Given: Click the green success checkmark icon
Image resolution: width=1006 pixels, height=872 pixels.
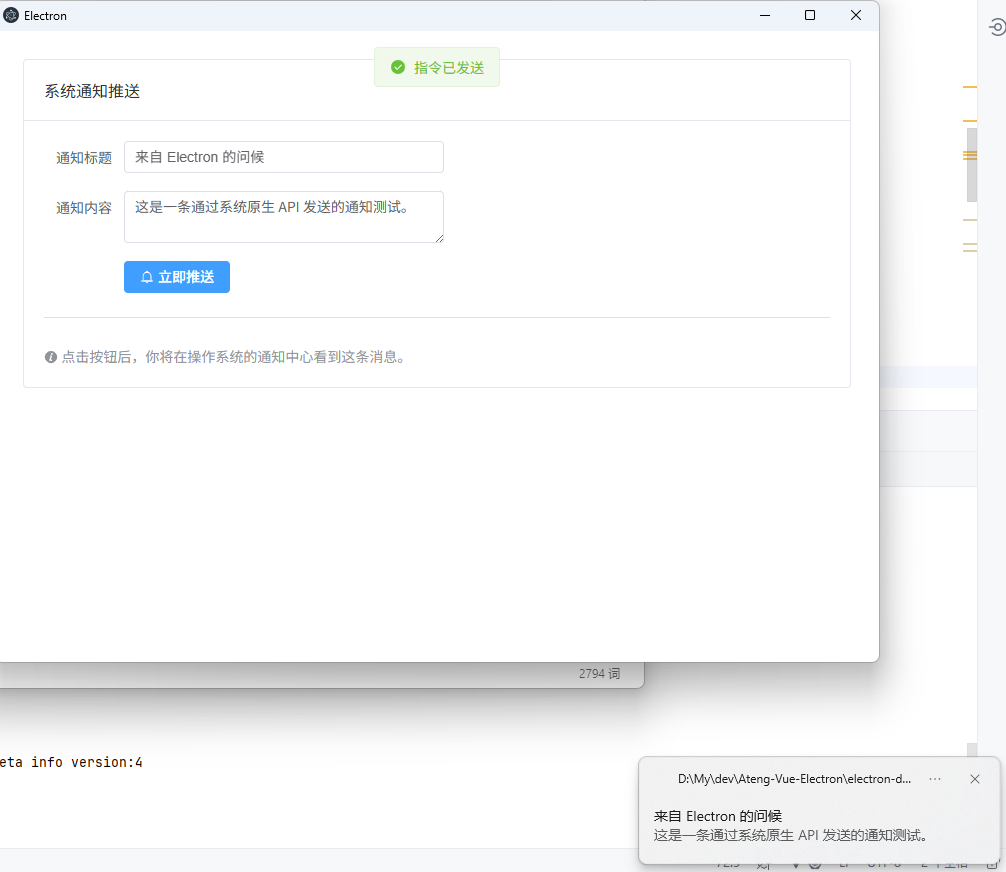Looking at the screenshot, I should pos(398,67).
